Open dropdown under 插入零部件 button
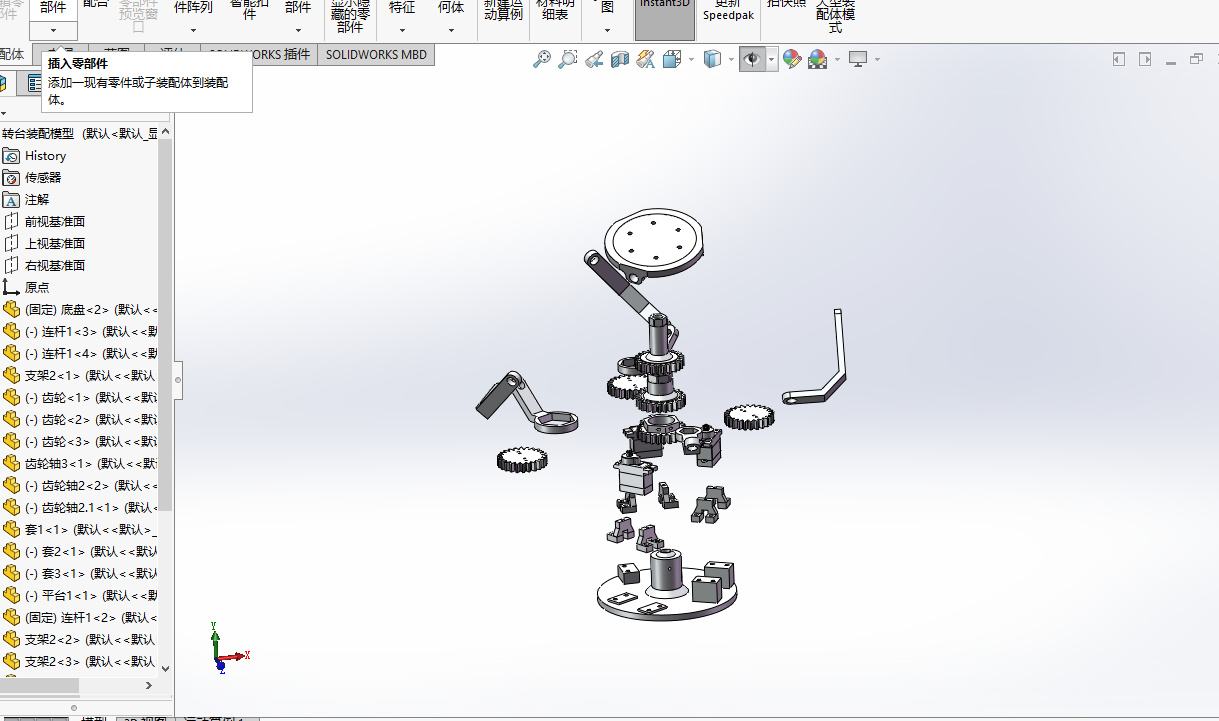1219x721 pixels. pos(53,30)
